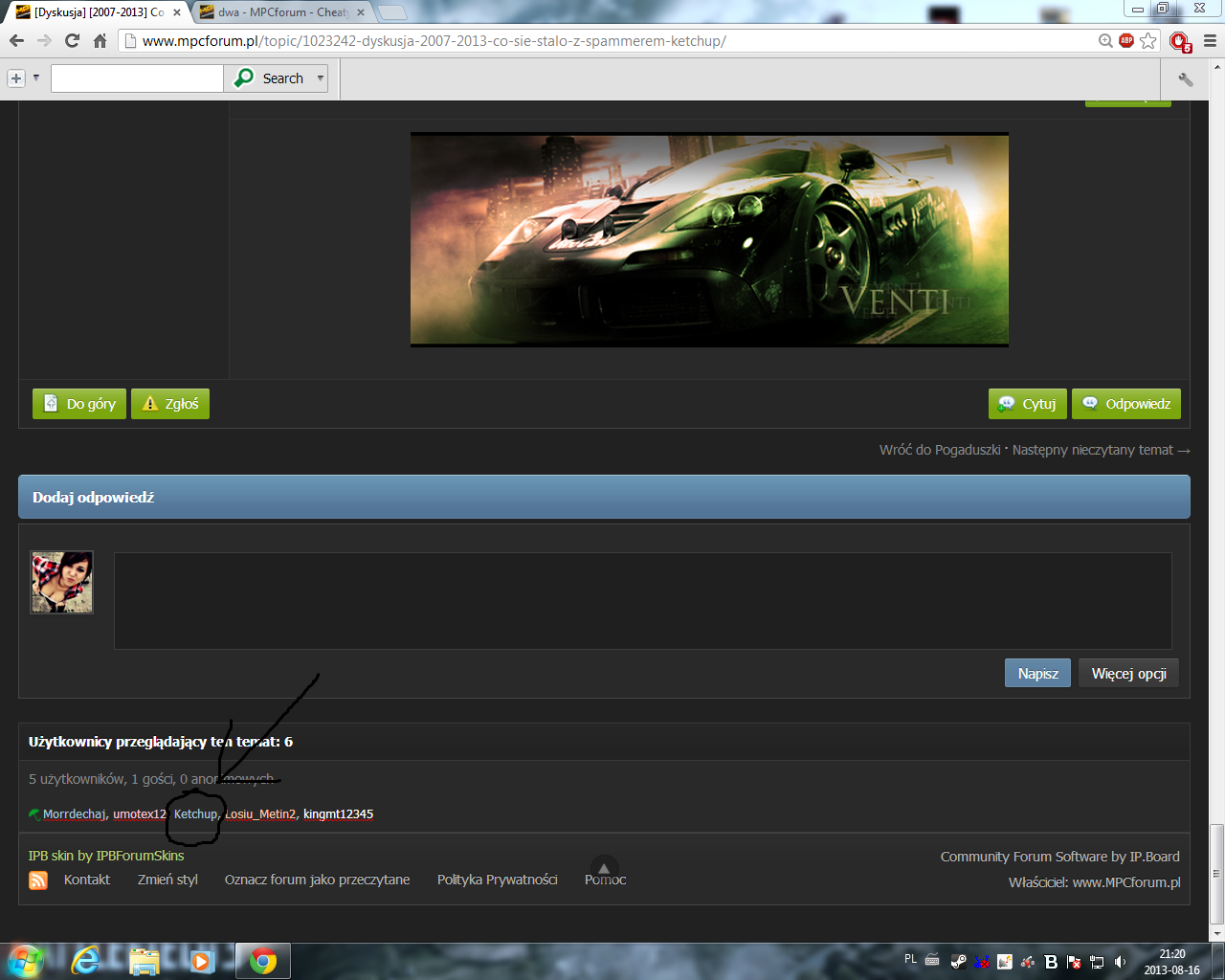This screenshot has height=980, width=1225.
Task: Open the Kontakt footer link
Action: click(87, 880)
